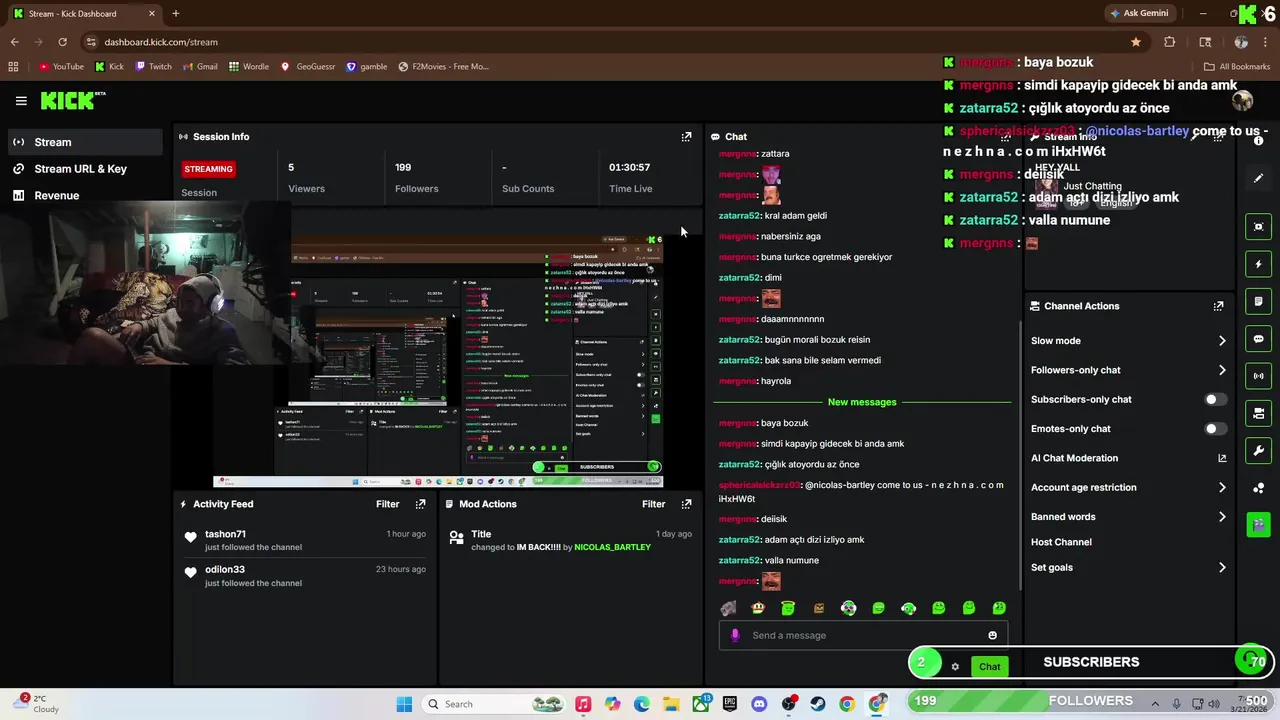
Task: Open chat settings gear beside Chat button
Action: point(955,667)
